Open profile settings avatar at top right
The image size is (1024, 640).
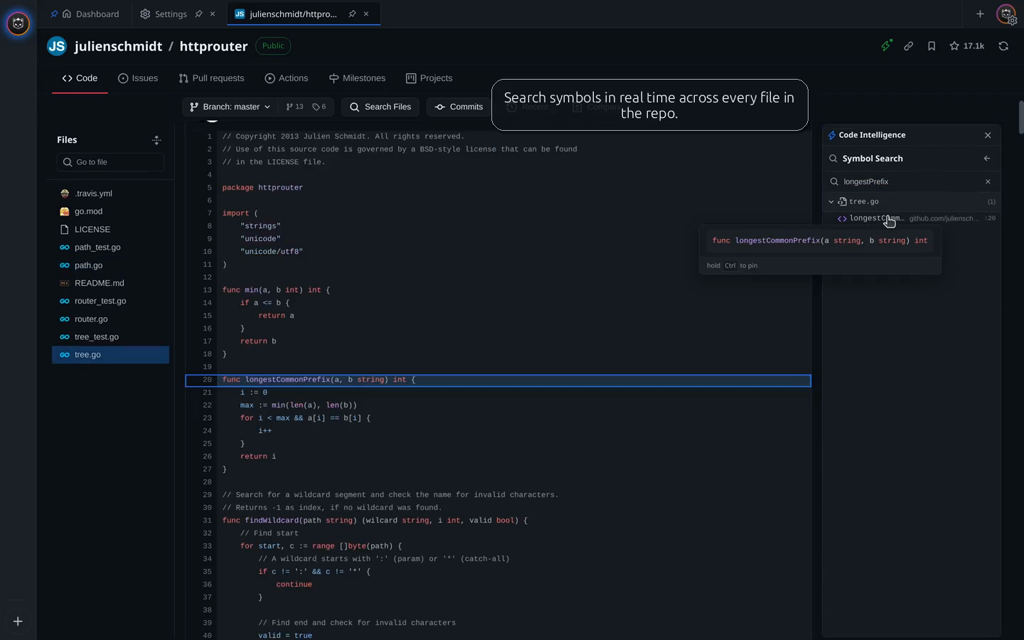click(1006, 14)
